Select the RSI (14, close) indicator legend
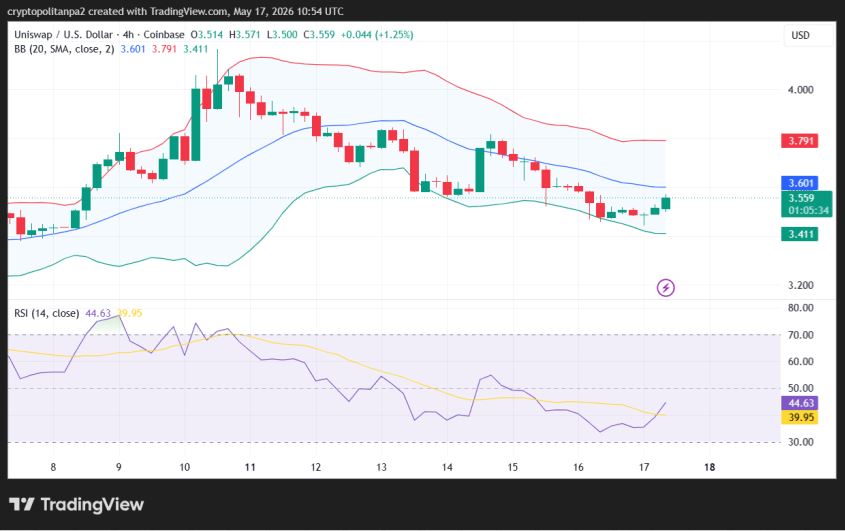845x531 pixels. click(x=46, y=313)
